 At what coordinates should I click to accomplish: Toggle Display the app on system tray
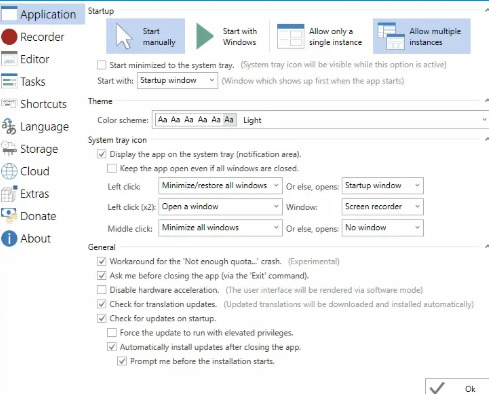[x=102, y=154]
